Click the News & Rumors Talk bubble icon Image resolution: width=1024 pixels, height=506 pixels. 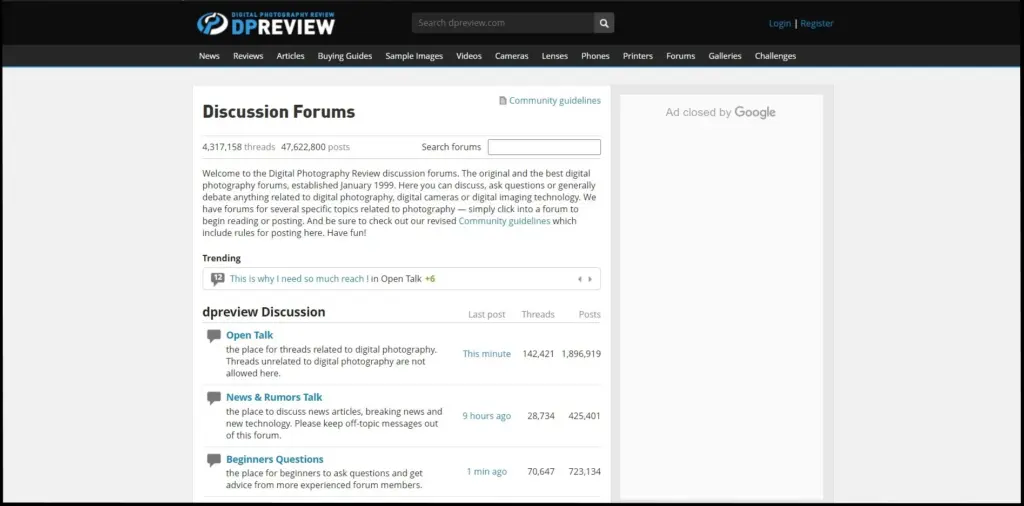(x=214, y=398)
